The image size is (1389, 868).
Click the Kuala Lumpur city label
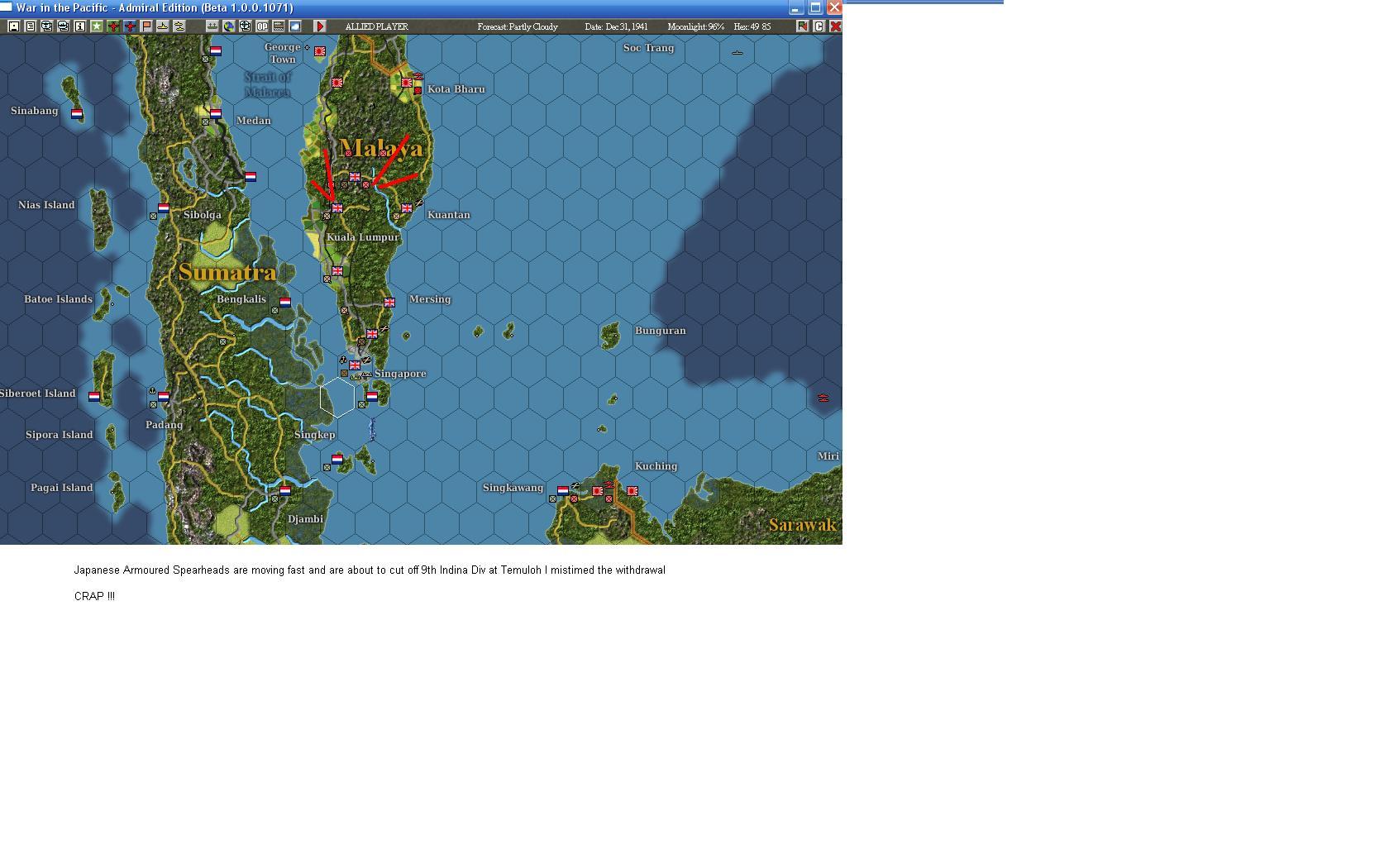tap(363, 237)
